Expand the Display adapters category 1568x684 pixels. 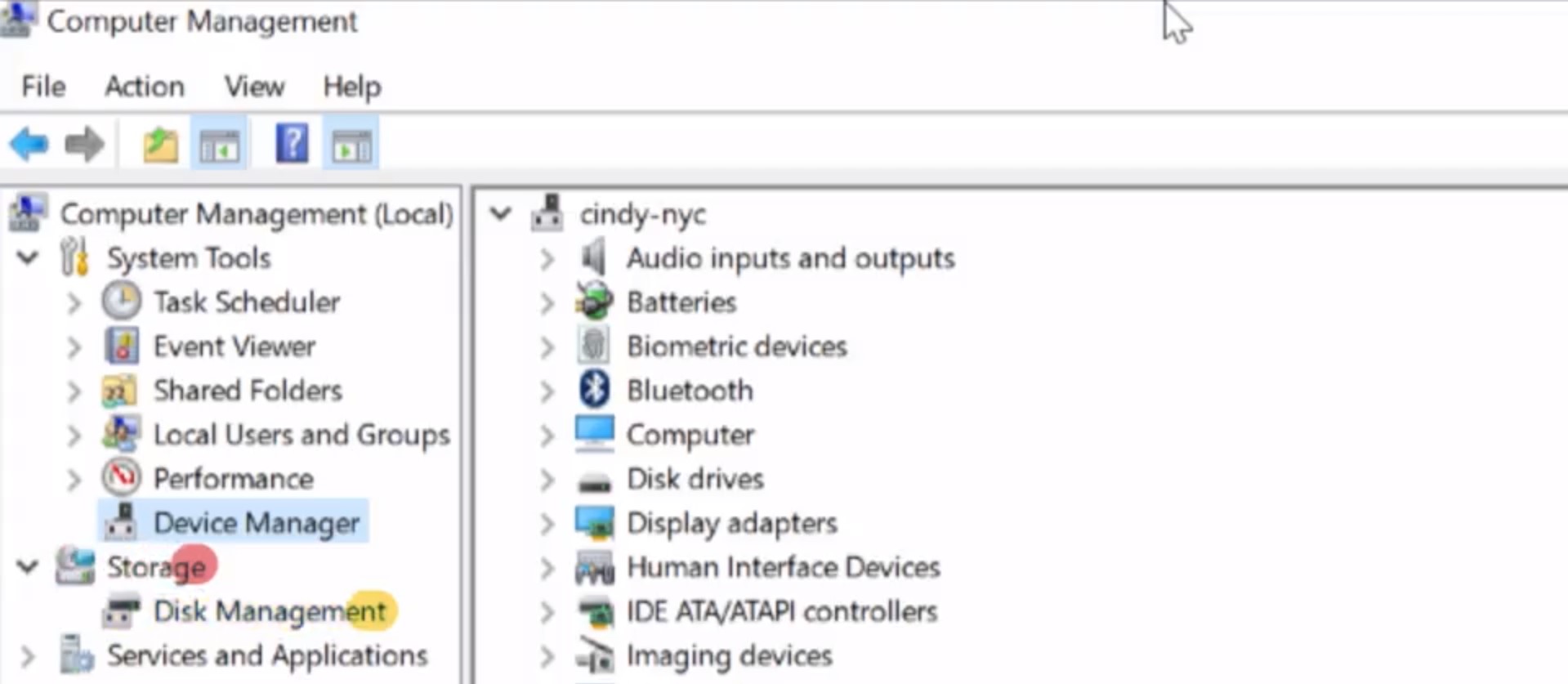coord(547,523)
